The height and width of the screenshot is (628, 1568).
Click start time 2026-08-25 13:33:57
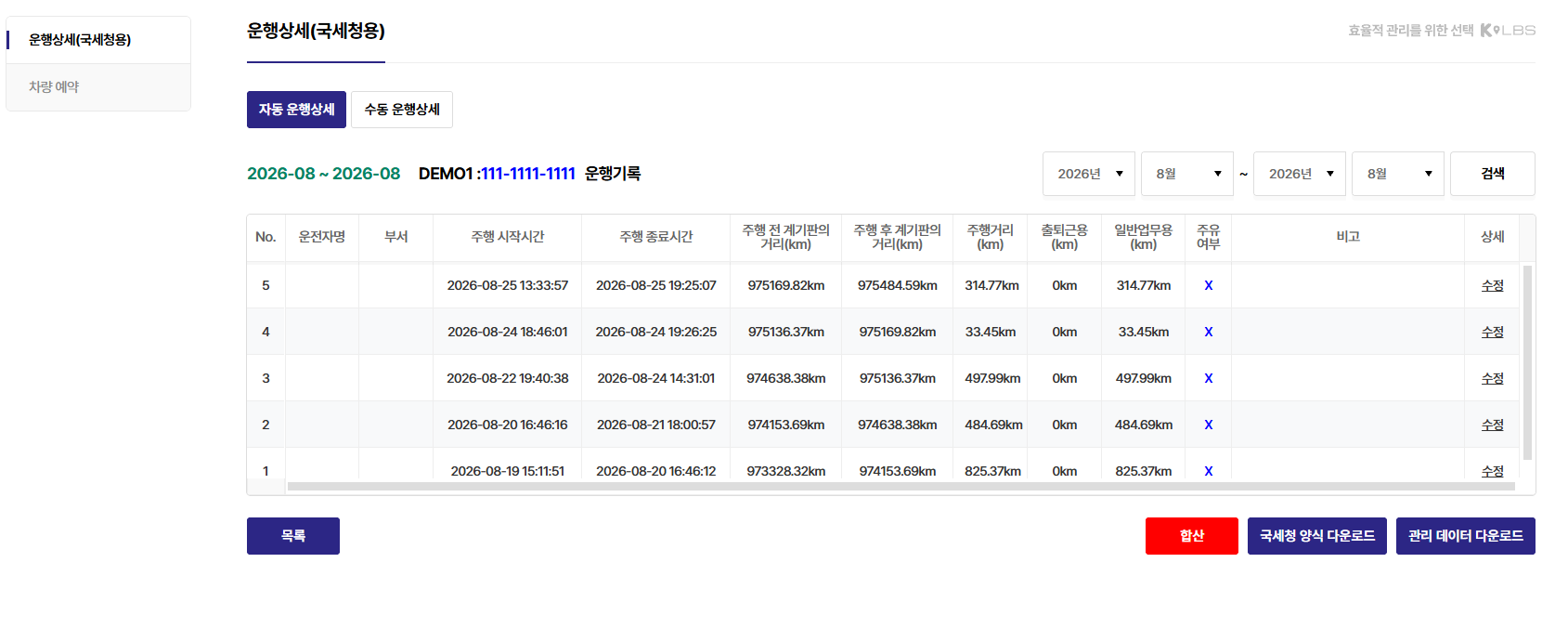(x=508, y=285)
